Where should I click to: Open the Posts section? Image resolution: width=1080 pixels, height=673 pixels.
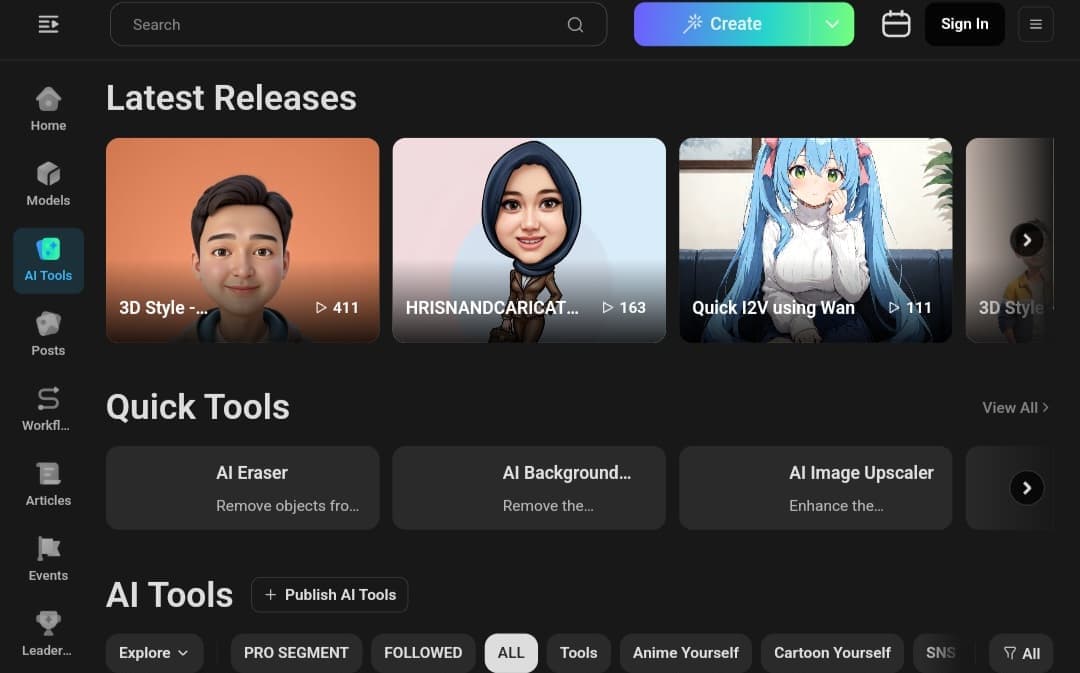pyautogui.click(x=48, y=332)
